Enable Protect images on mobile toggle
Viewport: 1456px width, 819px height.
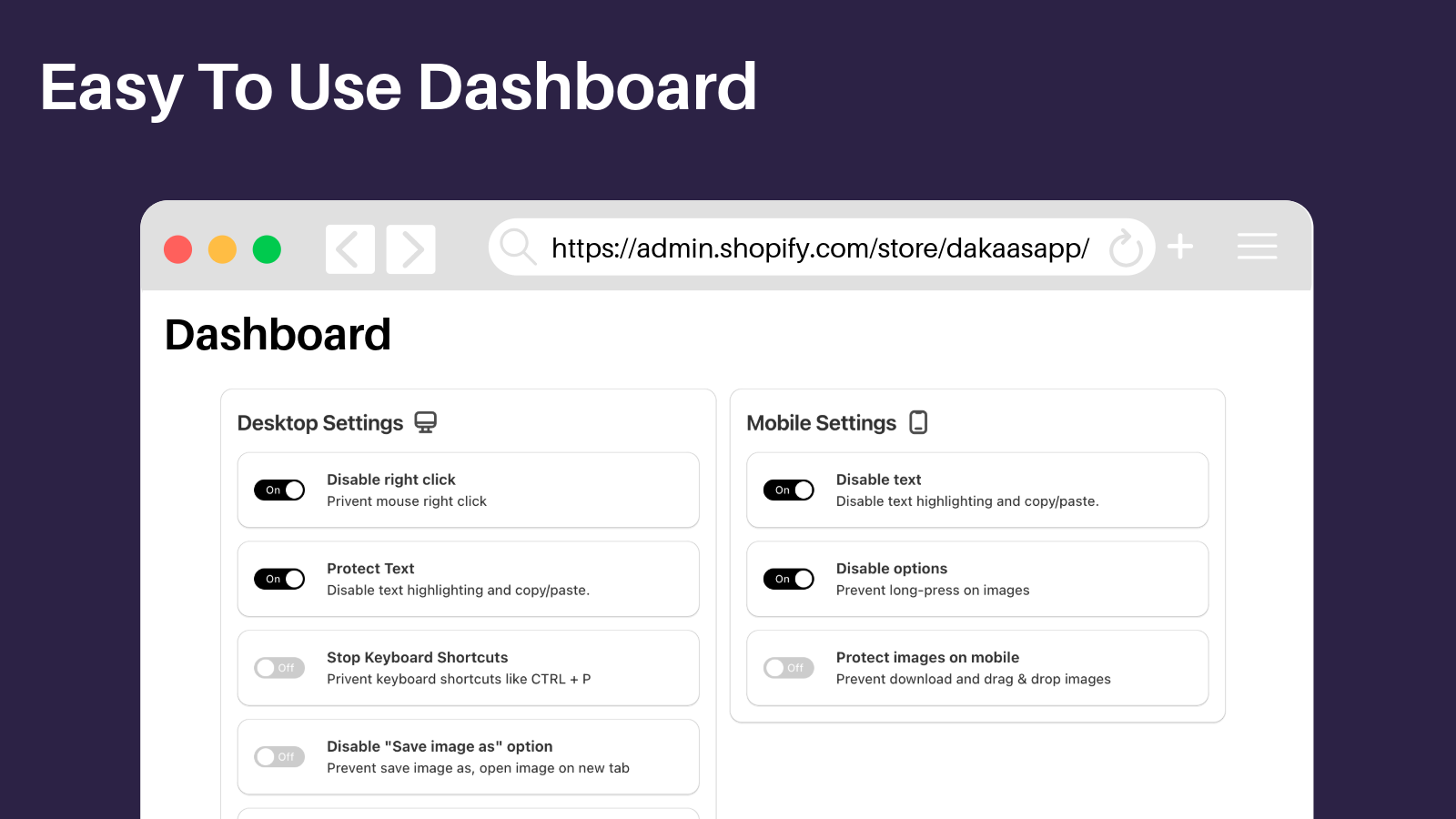(x=789, y=668)
